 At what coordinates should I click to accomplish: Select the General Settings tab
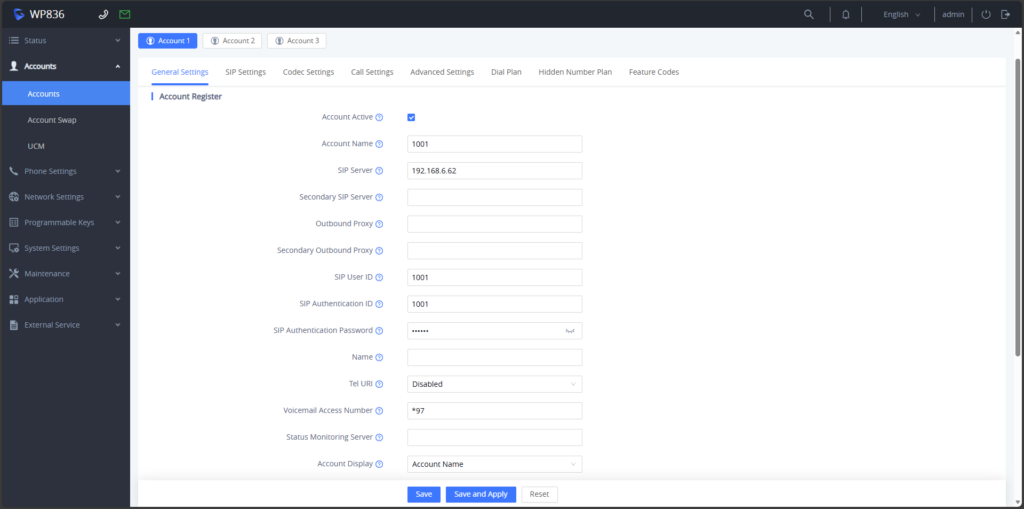(x=180, y=72)
